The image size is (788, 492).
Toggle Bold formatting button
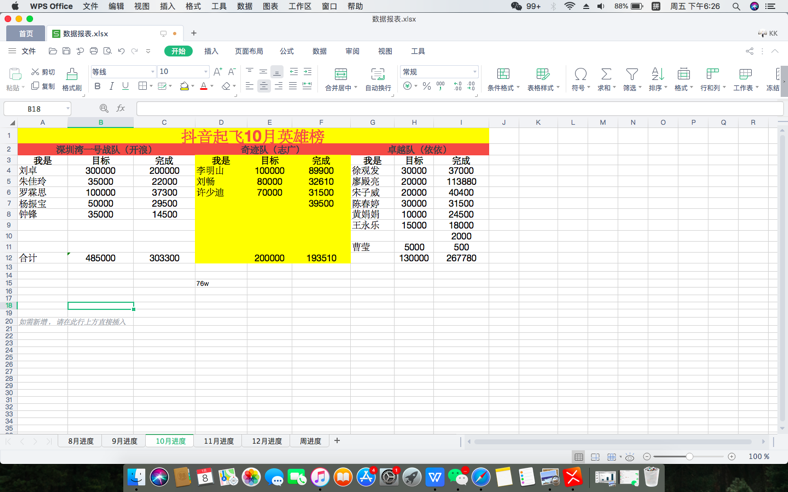point(97,86)
